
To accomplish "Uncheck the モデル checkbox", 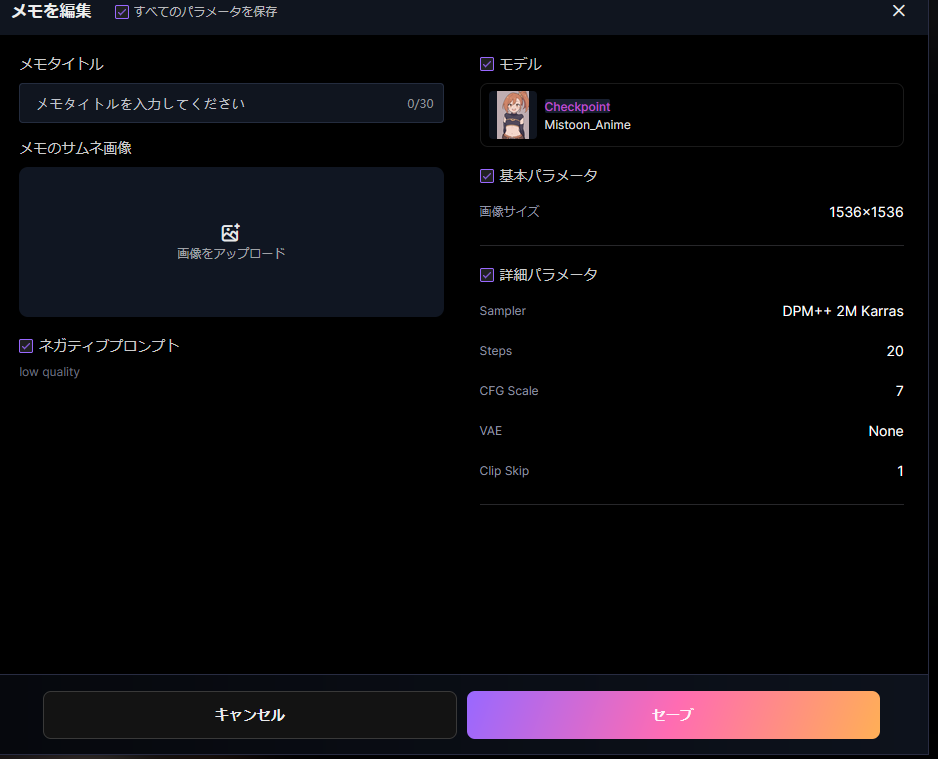I will 487,64.
